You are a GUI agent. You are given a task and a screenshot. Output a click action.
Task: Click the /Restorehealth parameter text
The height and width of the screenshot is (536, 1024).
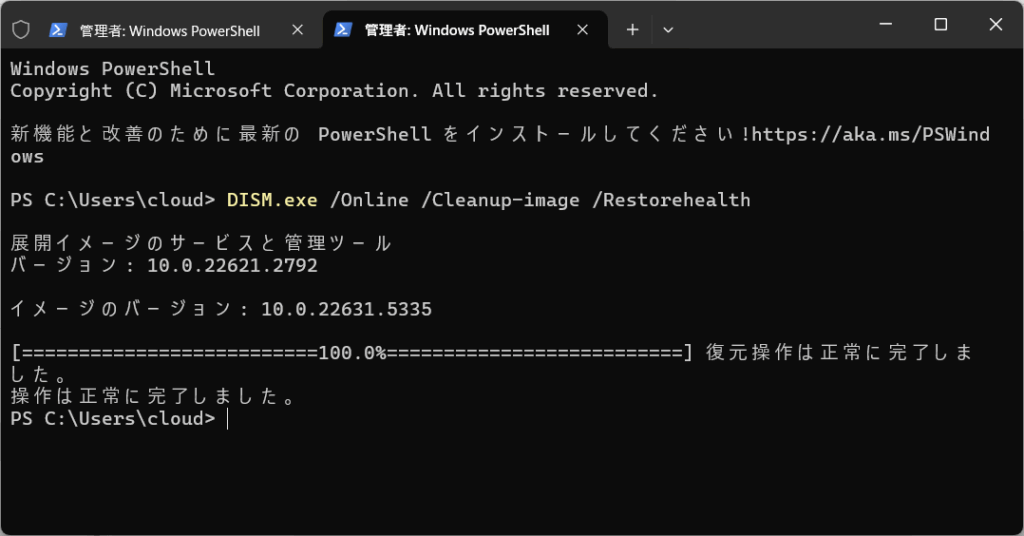click(x=670, y=200)
